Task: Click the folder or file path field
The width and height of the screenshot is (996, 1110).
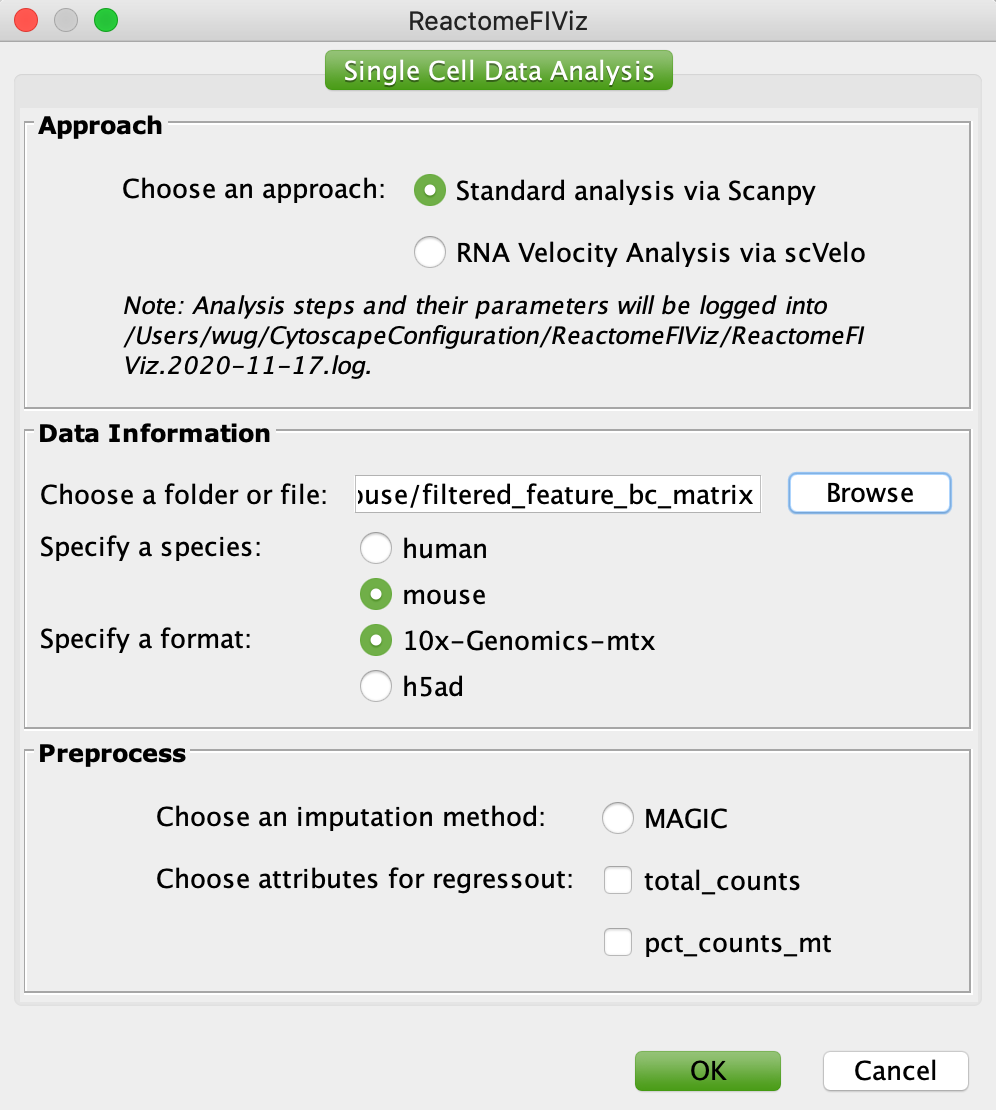Action: (557, 494)
